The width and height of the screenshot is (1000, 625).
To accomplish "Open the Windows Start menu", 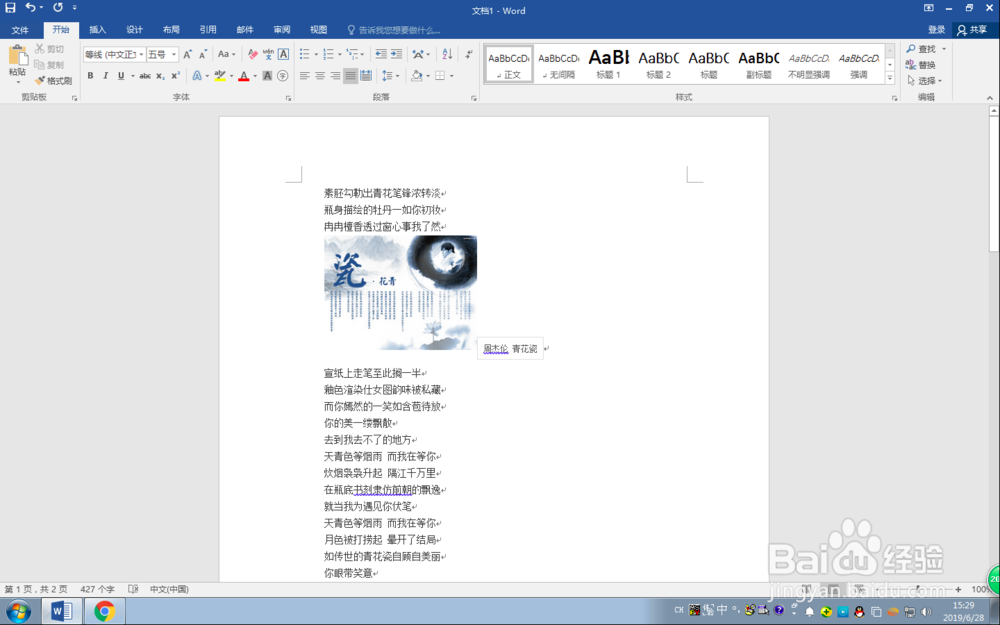I will point(18,612).
